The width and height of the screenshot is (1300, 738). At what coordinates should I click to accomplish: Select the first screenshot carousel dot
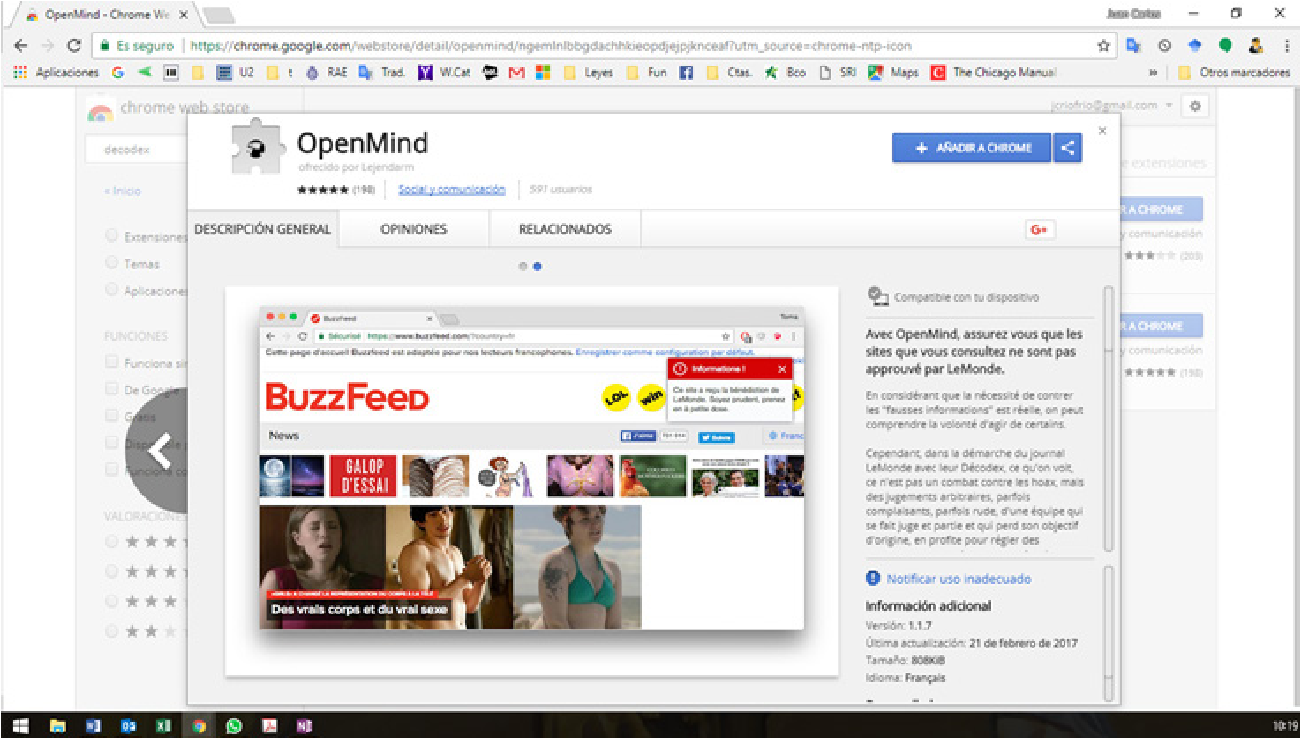[522, 267]
